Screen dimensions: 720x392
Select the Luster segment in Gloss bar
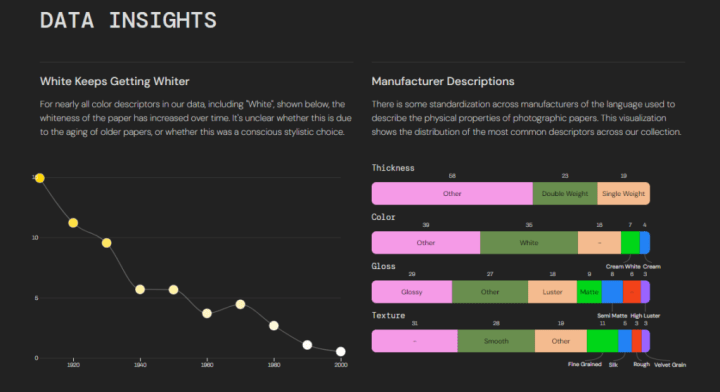(552, 291)
